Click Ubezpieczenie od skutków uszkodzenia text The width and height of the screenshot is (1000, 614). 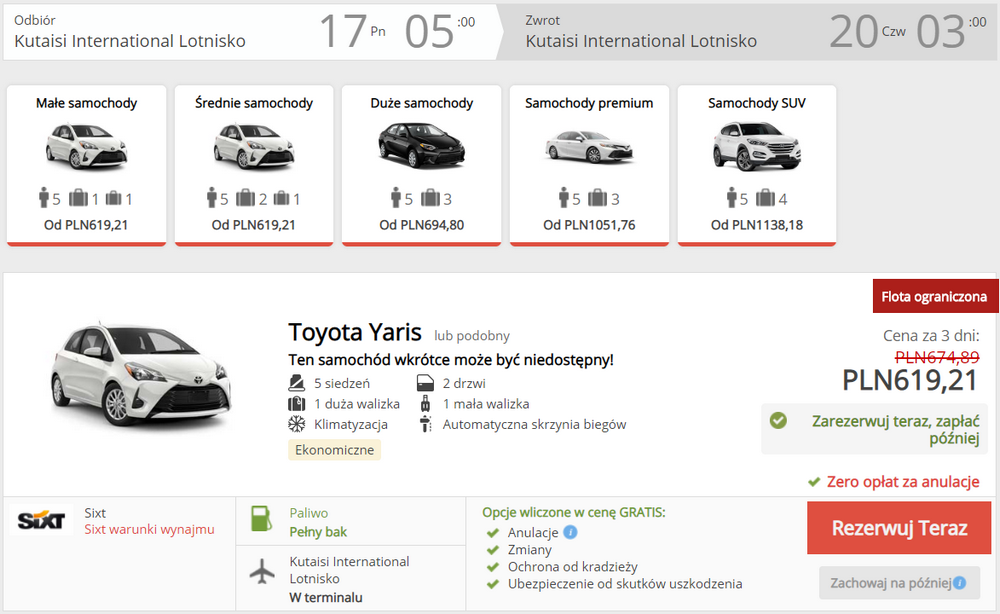click(625, 584)
